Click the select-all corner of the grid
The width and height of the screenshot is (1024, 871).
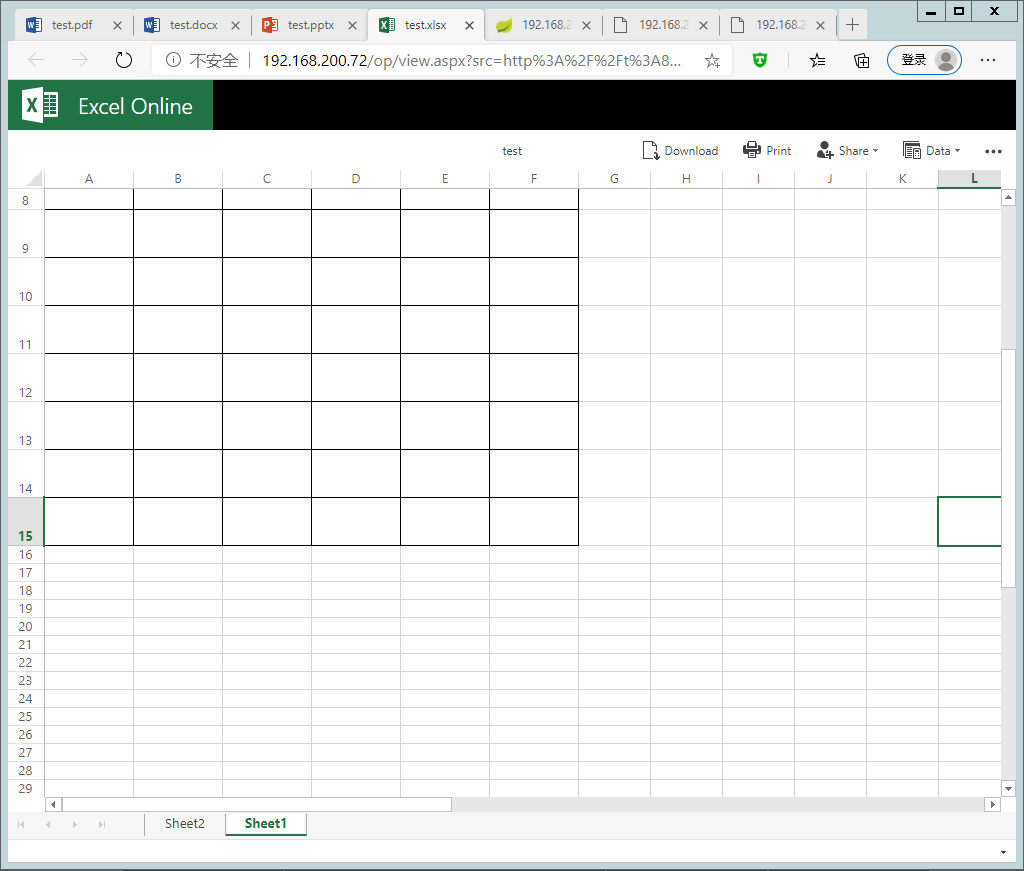[x=26, y=178]
